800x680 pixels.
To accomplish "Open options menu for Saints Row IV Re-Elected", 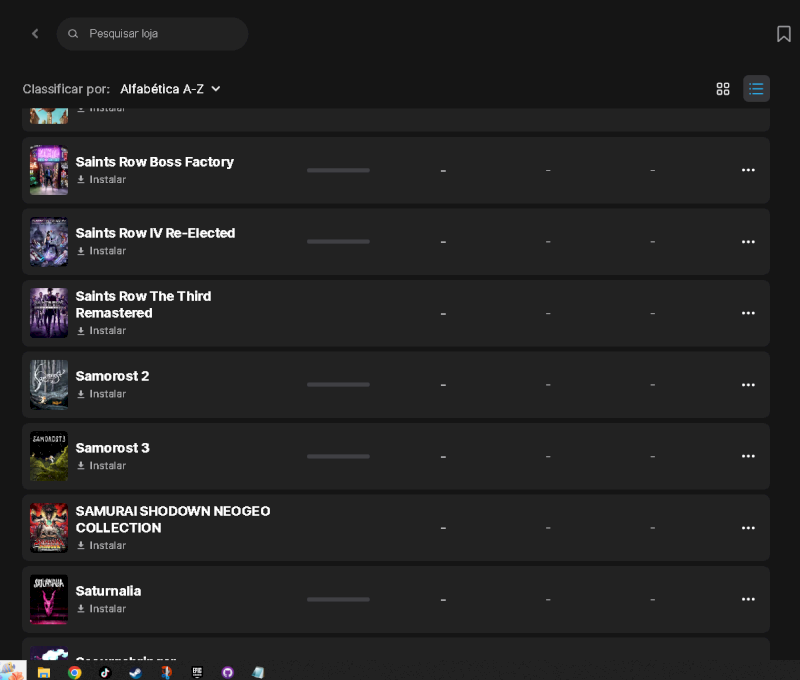I will (748, 242).
